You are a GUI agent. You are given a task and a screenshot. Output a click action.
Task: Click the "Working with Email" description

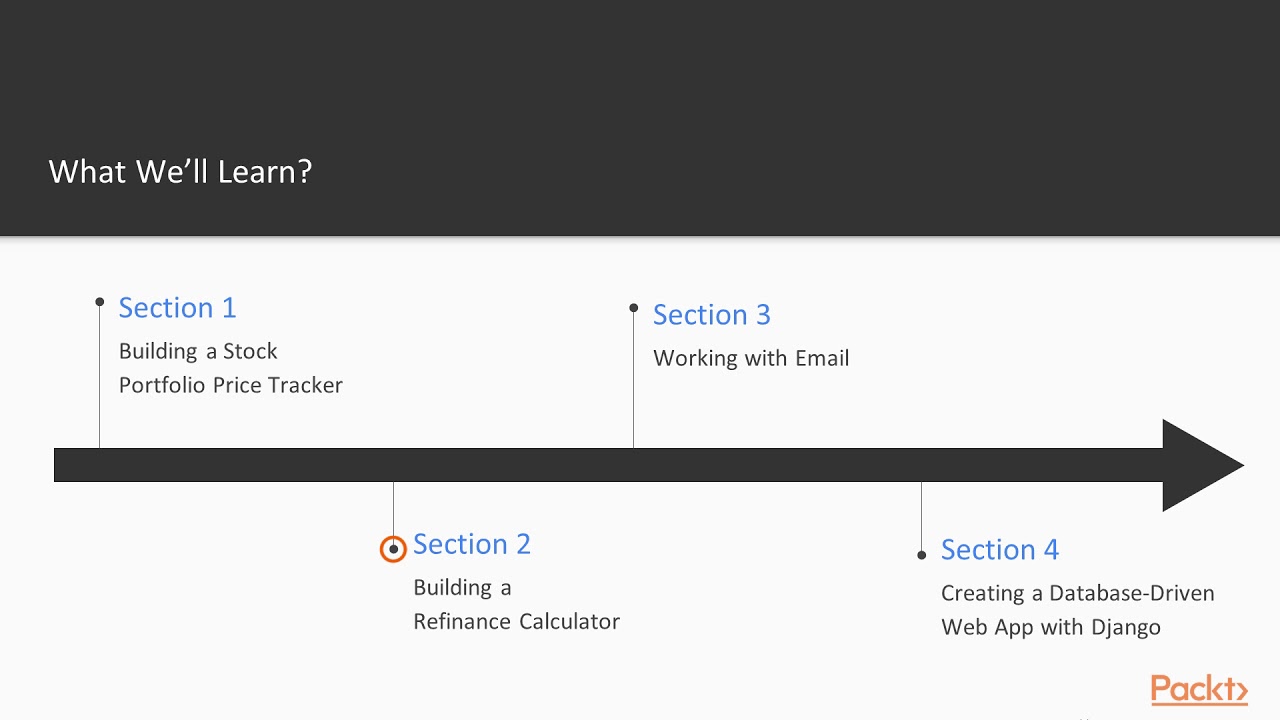pos(750,358)
